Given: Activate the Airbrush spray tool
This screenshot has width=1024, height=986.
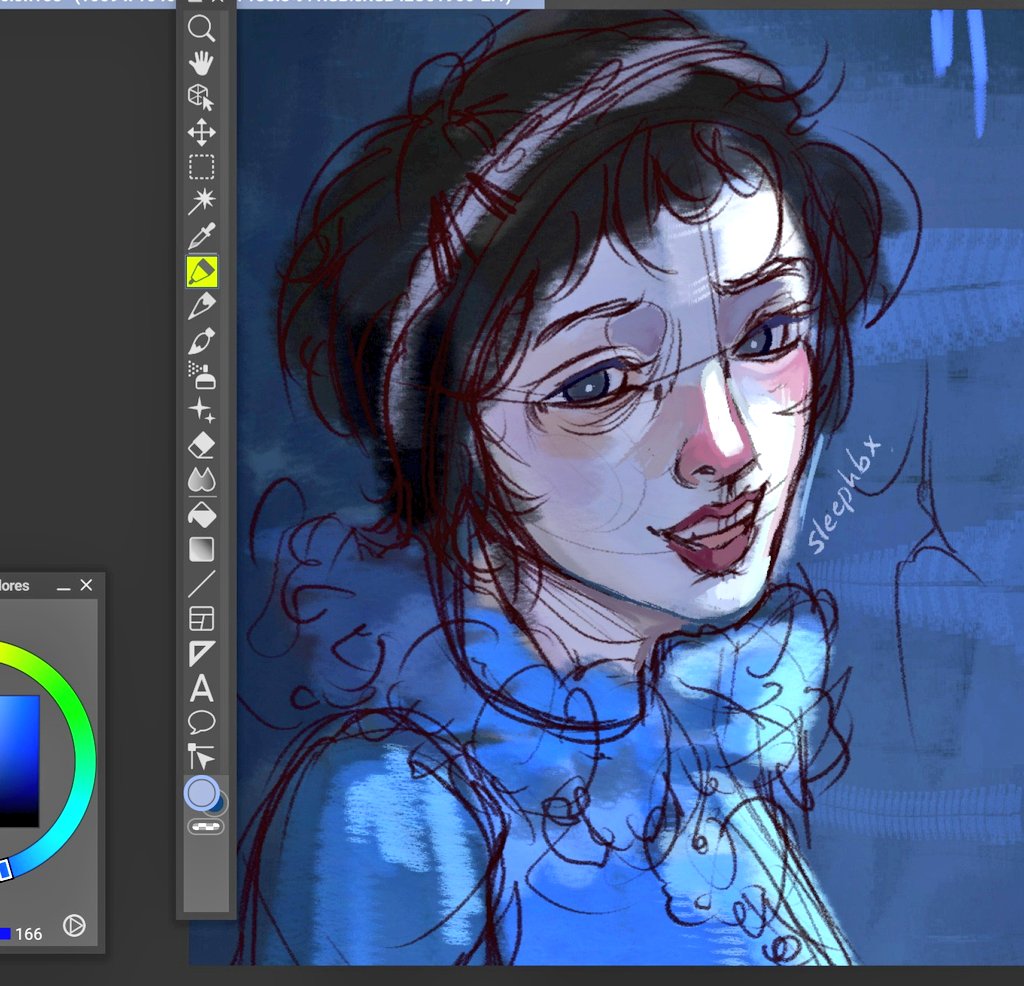Looking at the screenshot, I should [x=202, y=375].
